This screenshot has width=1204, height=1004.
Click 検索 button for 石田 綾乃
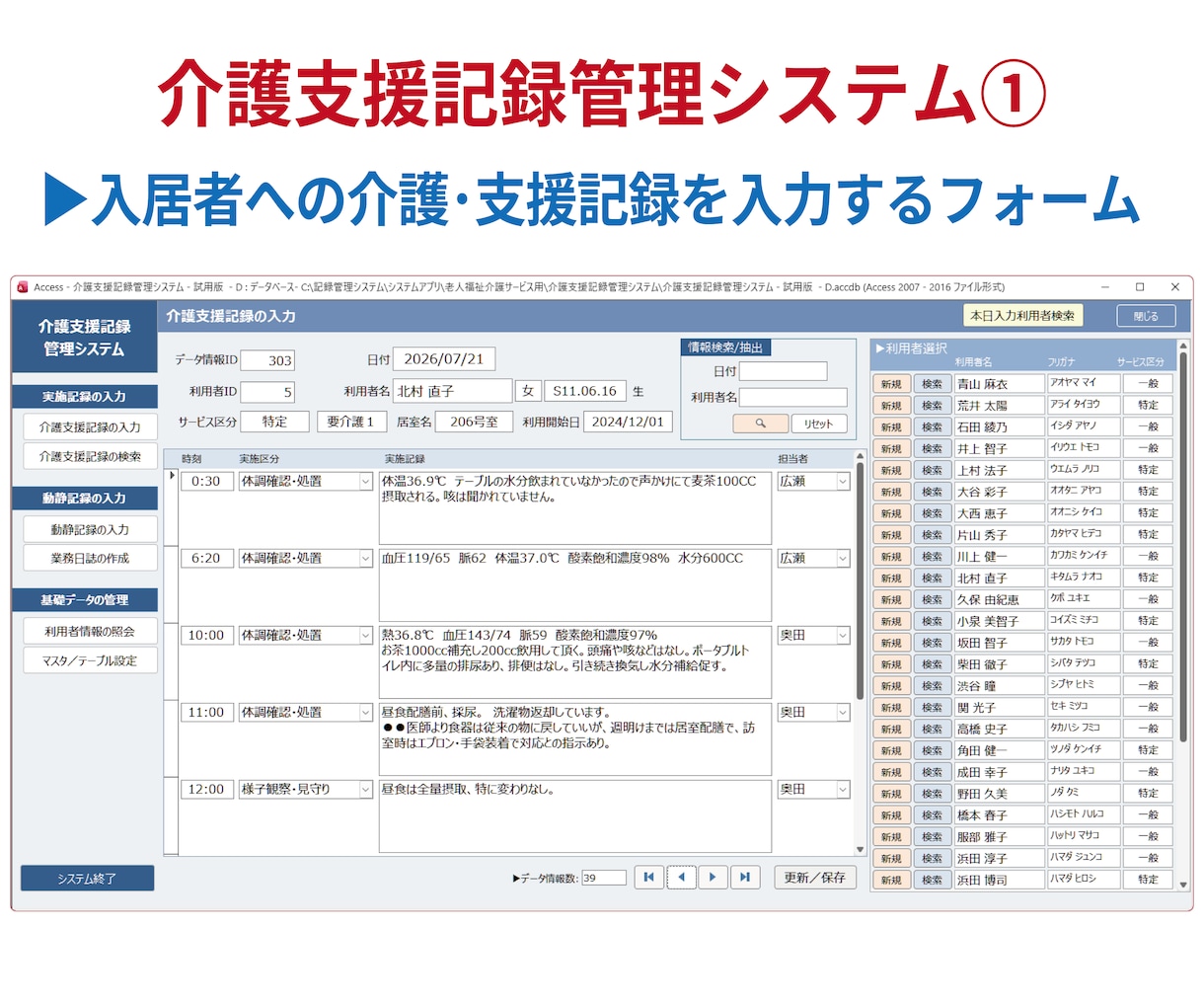click(932, 427)
